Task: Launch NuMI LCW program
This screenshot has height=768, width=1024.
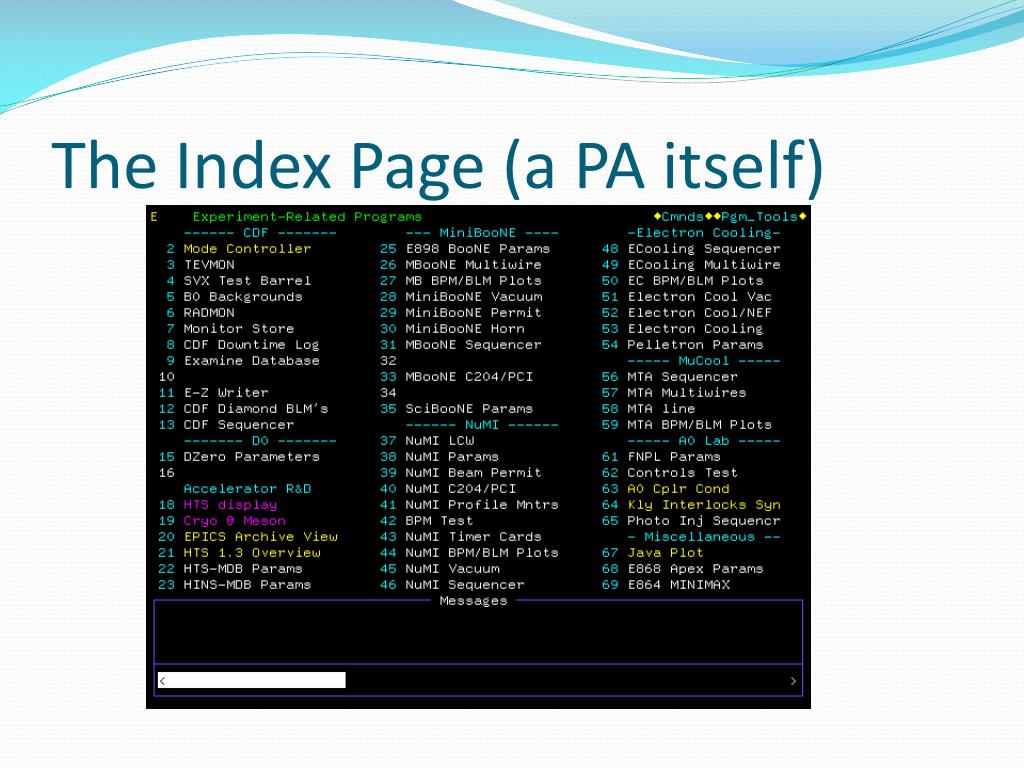Action: click(x=440, y=440)
